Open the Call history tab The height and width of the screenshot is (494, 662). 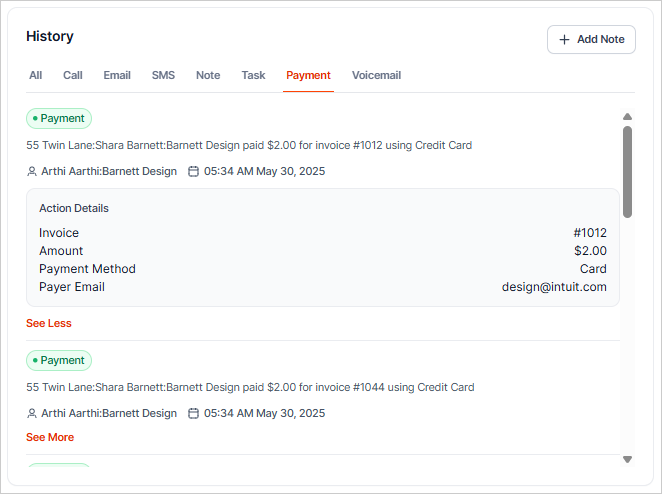(73, 75)
